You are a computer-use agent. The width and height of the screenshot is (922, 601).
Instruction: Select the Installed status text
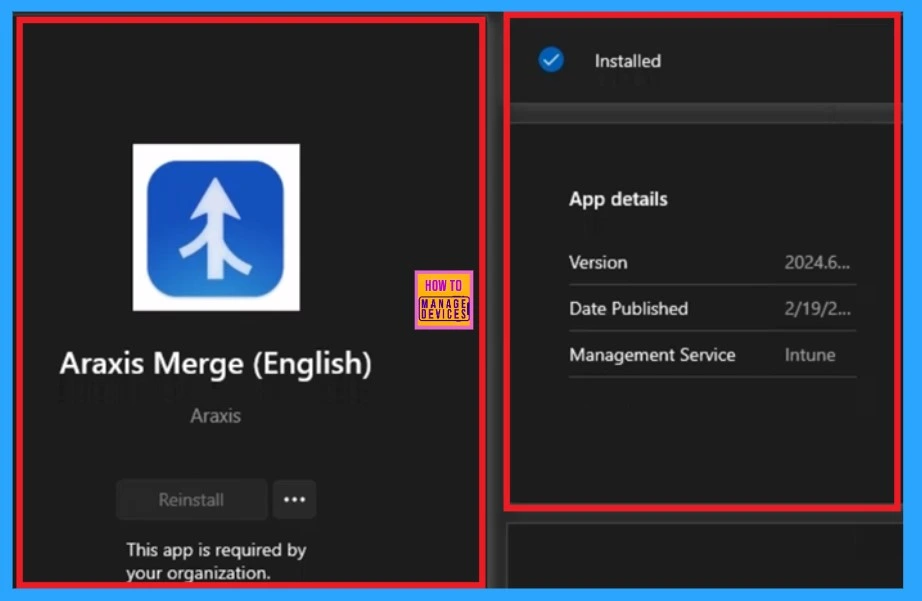(x=627, y=61)
